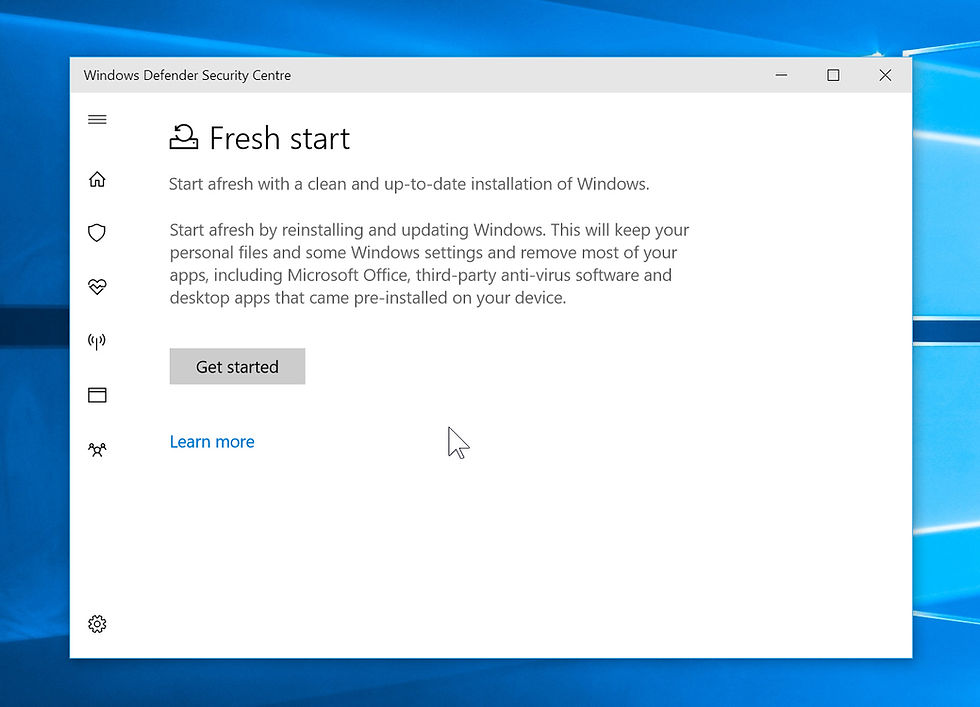Close the Windows Defender Security Centre window

[885, 75]
